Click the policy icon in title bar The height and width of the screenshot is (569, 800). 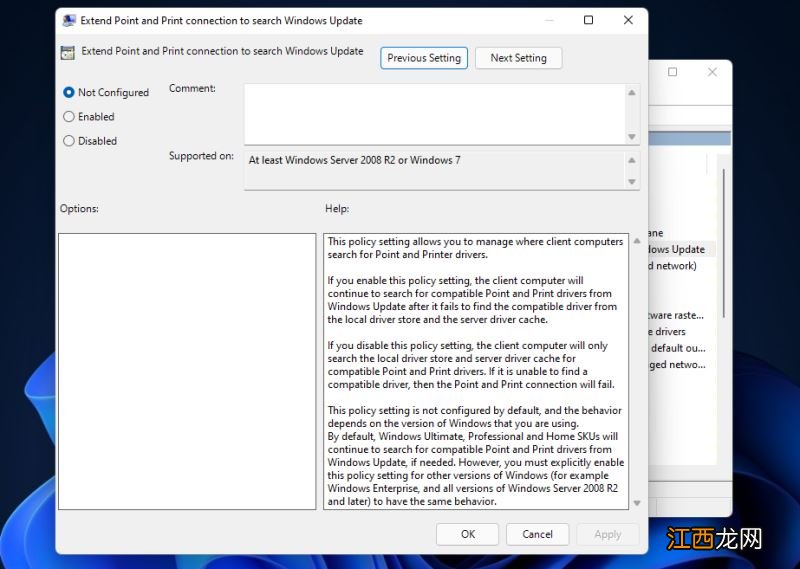click(68, 20)
